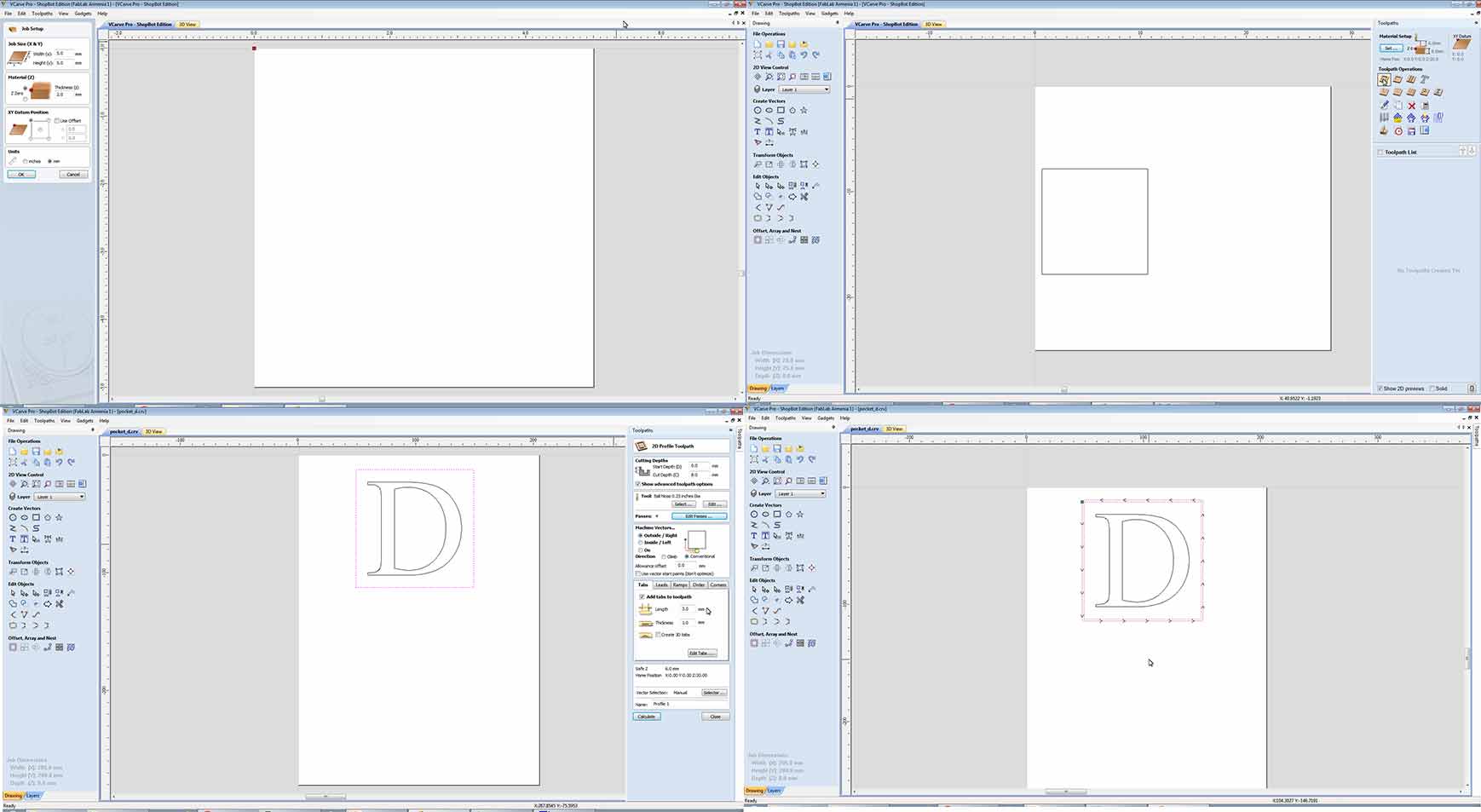Viewport: 1481px width, 812px height.
Task: Select Outside / Right machine vectors option
Action: tap(640, 535)
